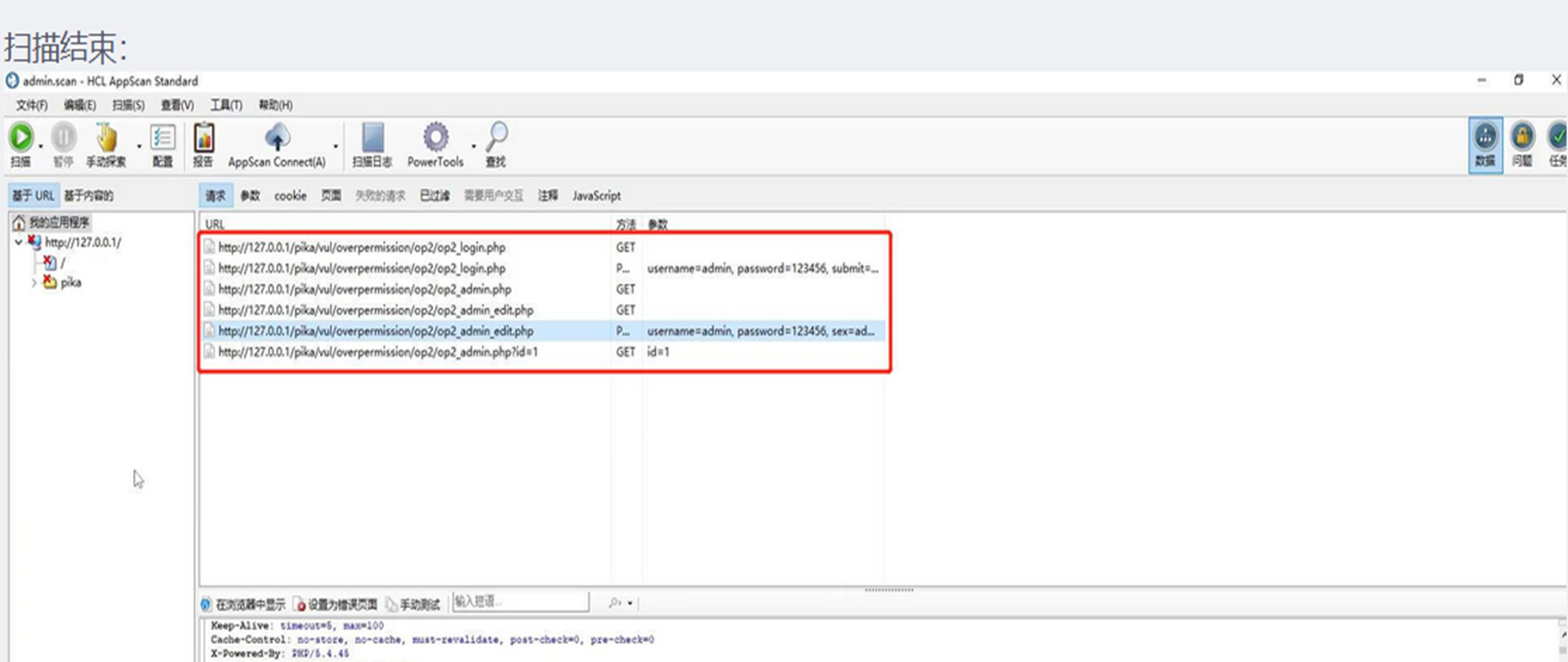Click the 手动测试 button

click(413, 604)
